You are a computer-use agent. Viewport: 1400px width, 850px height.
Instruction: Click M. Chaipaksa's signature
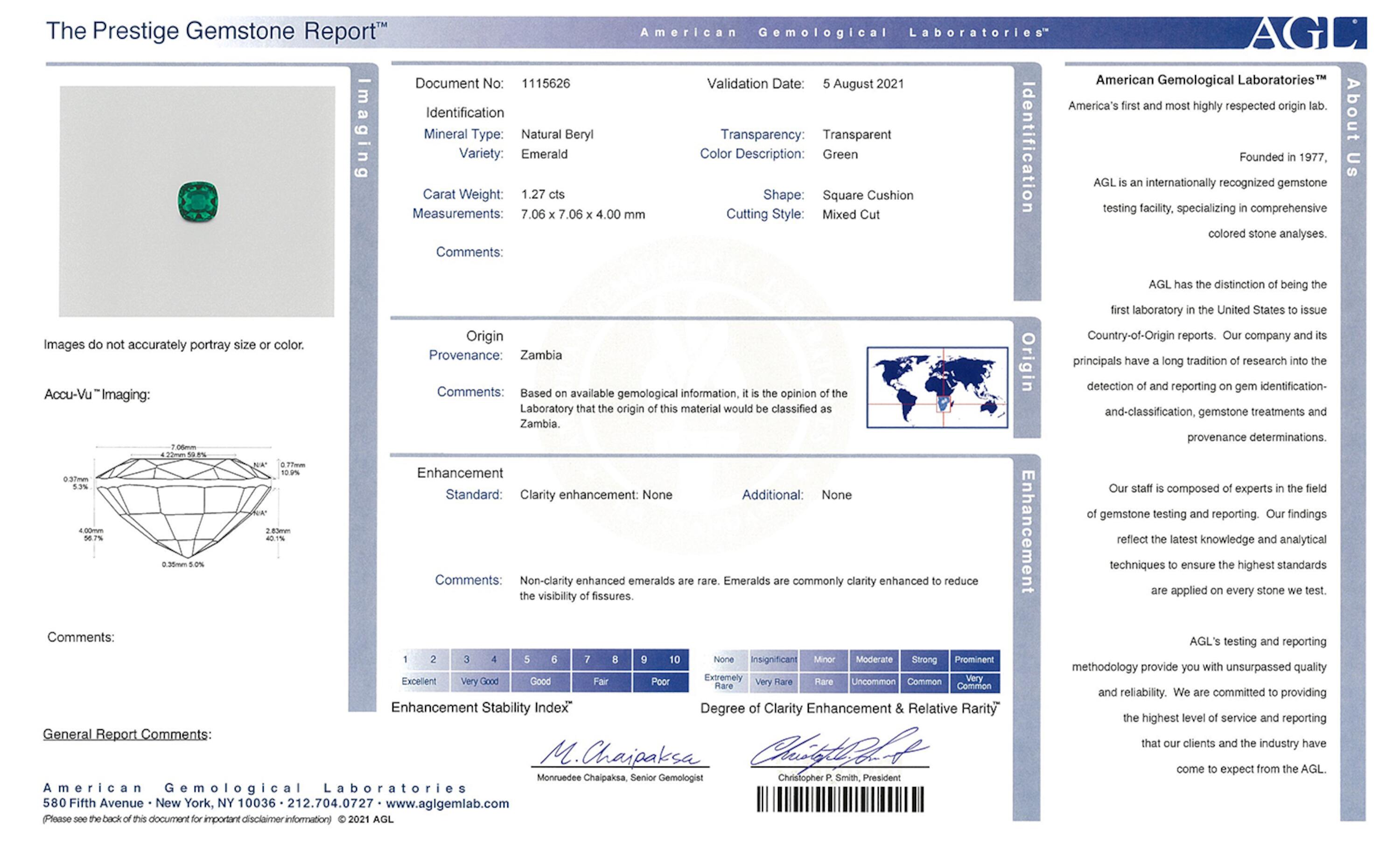point(619,754)
